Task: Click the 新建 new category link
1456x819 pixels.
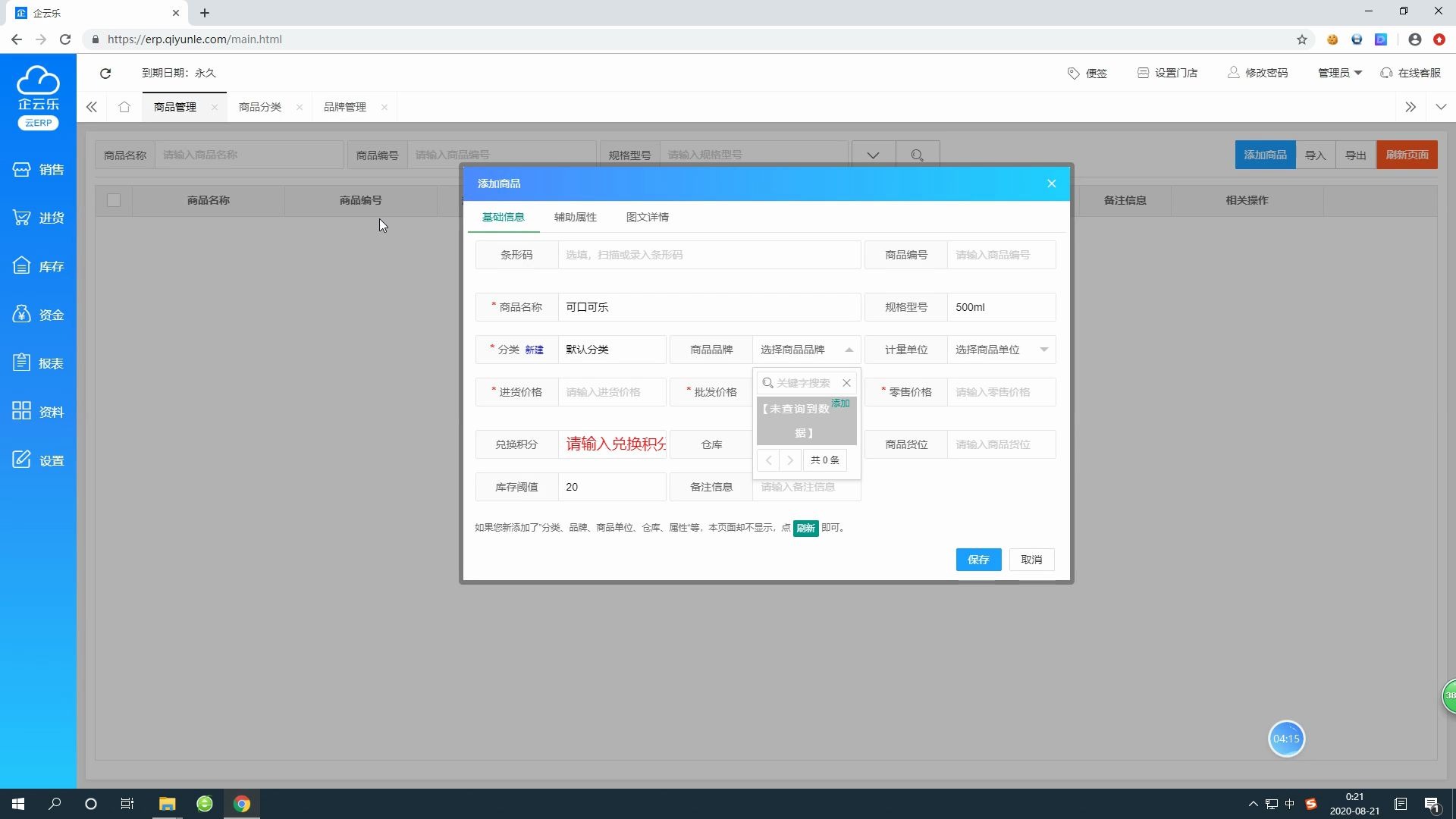Action: 534,350
